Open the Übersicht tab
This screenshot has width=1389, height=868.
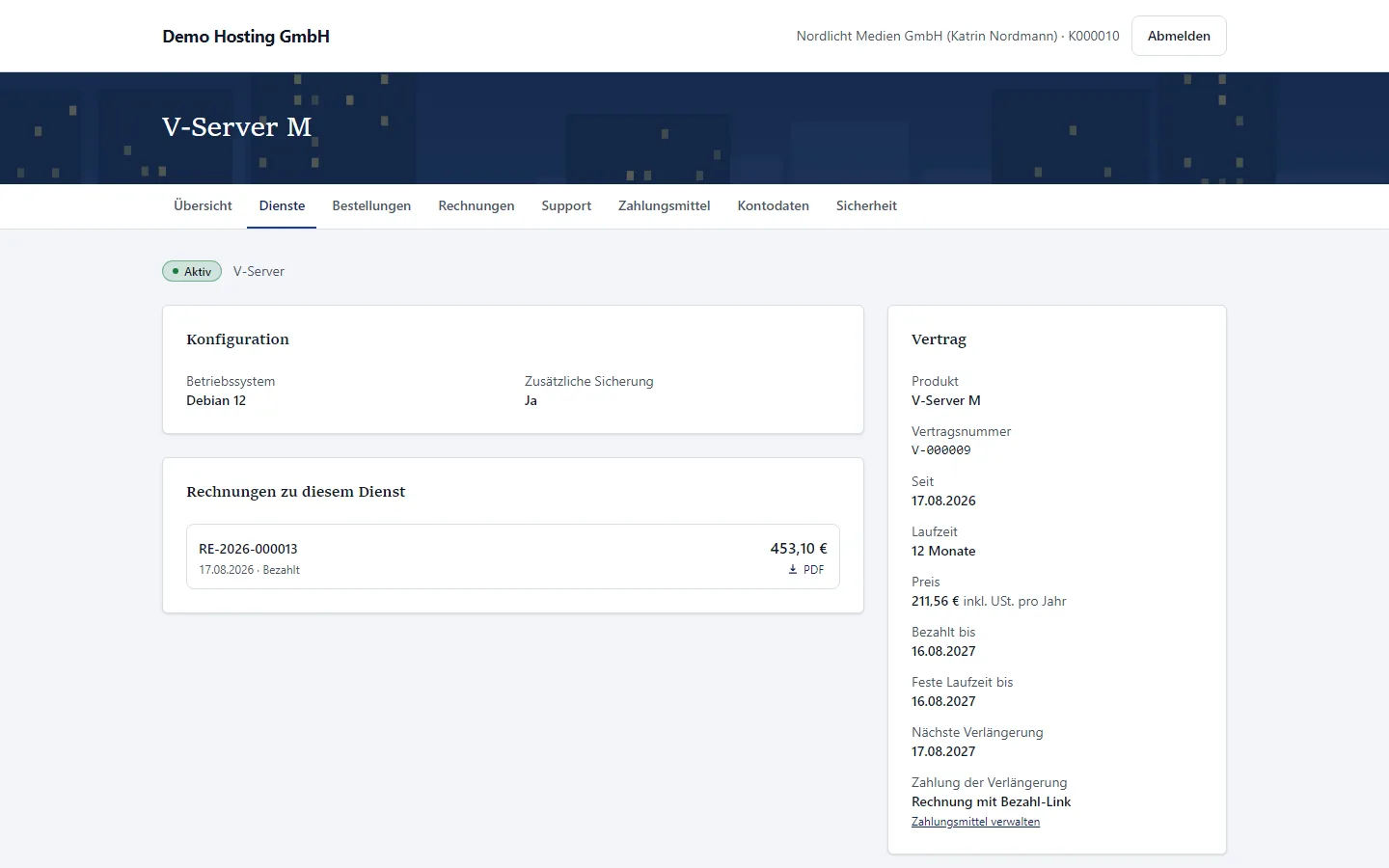pos(203,205)
